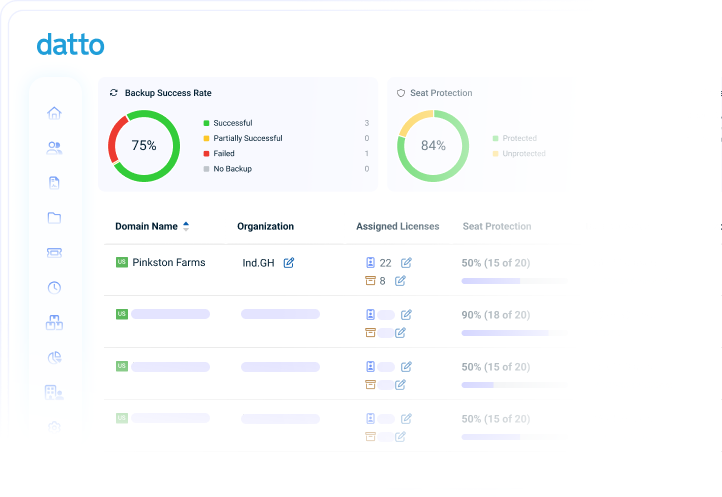Select the Successful legend entry
This screenshot has width=722, height=497.
(x=228, y=123)
